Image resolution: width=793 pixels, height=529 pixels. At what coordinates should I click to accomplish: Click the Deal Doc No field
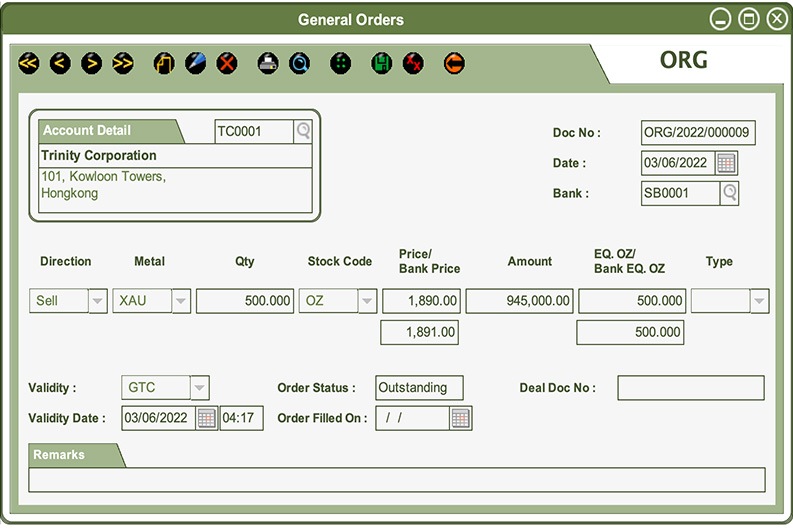coord(691,388)
